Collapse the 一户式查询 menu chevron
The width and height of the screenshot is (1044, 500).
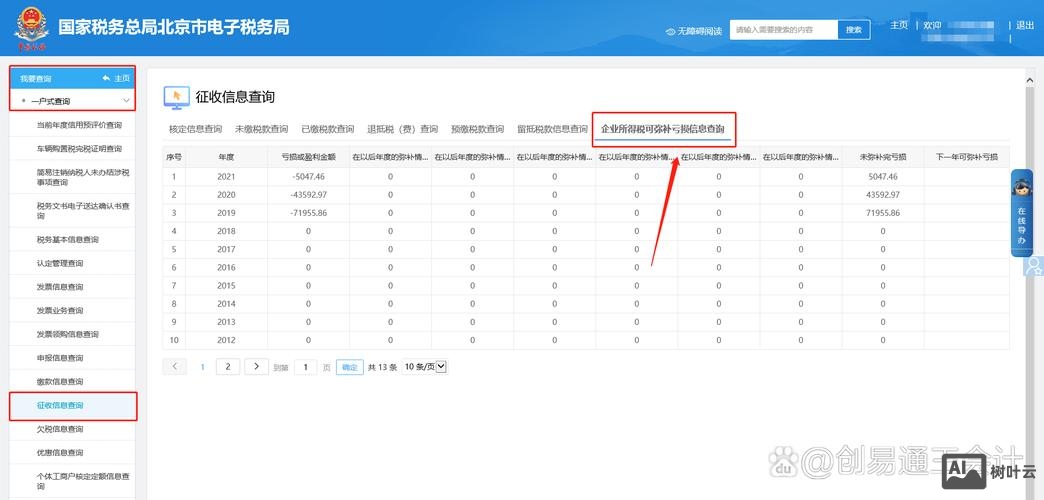(x=127, y=101)
